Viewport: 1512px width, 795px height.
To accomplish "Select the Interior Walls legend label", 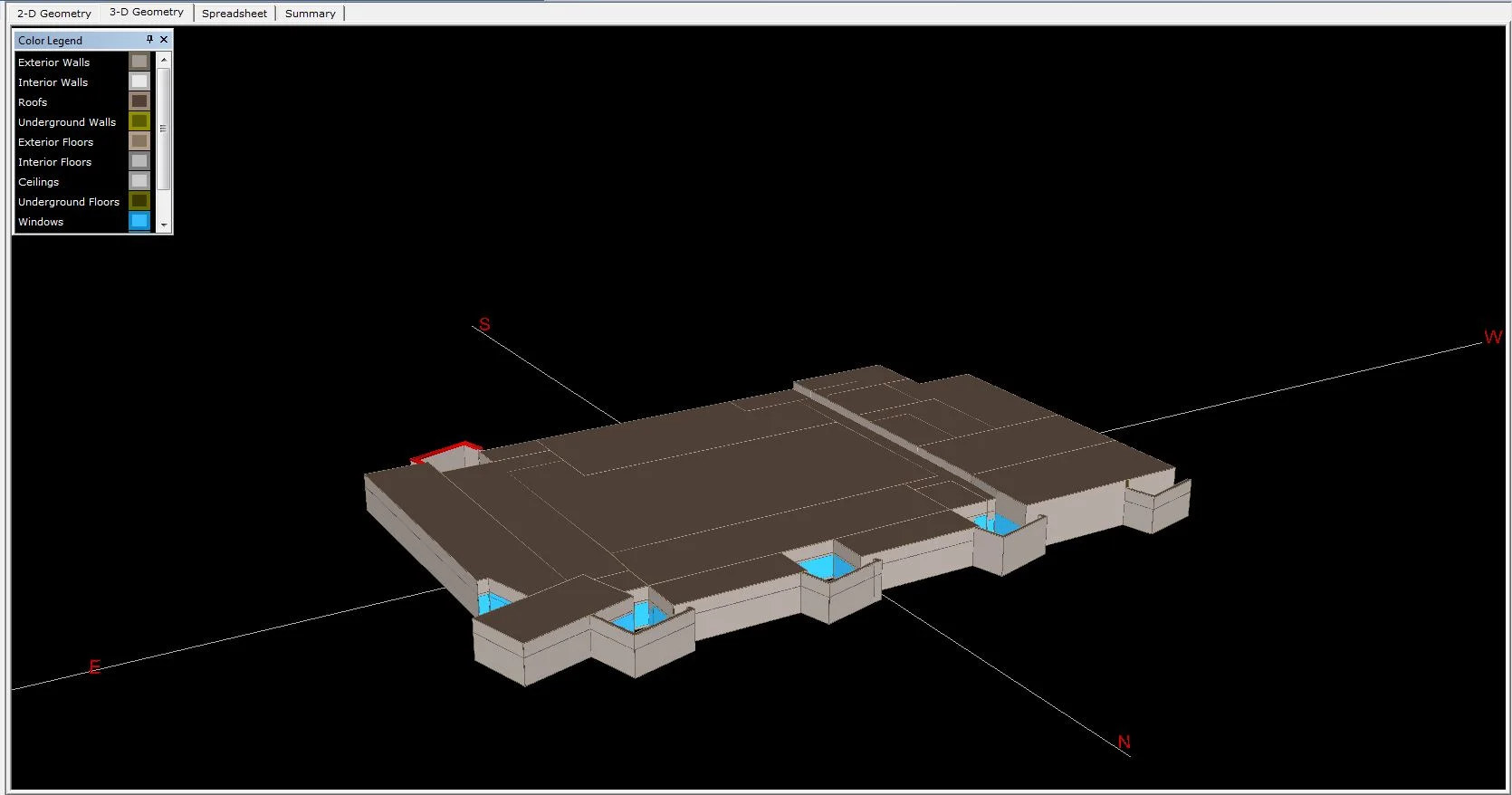I will (x=53, y=82).
